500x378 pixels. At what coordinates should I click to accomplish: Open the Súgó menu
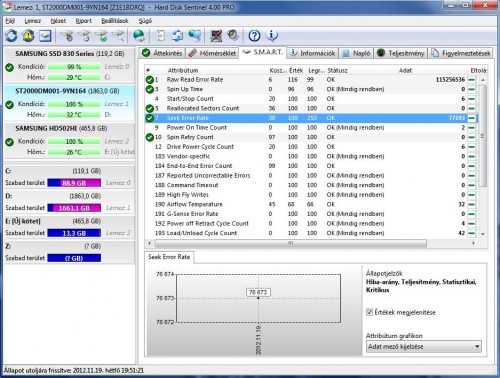pyautogui.click(x=145, y=21)
